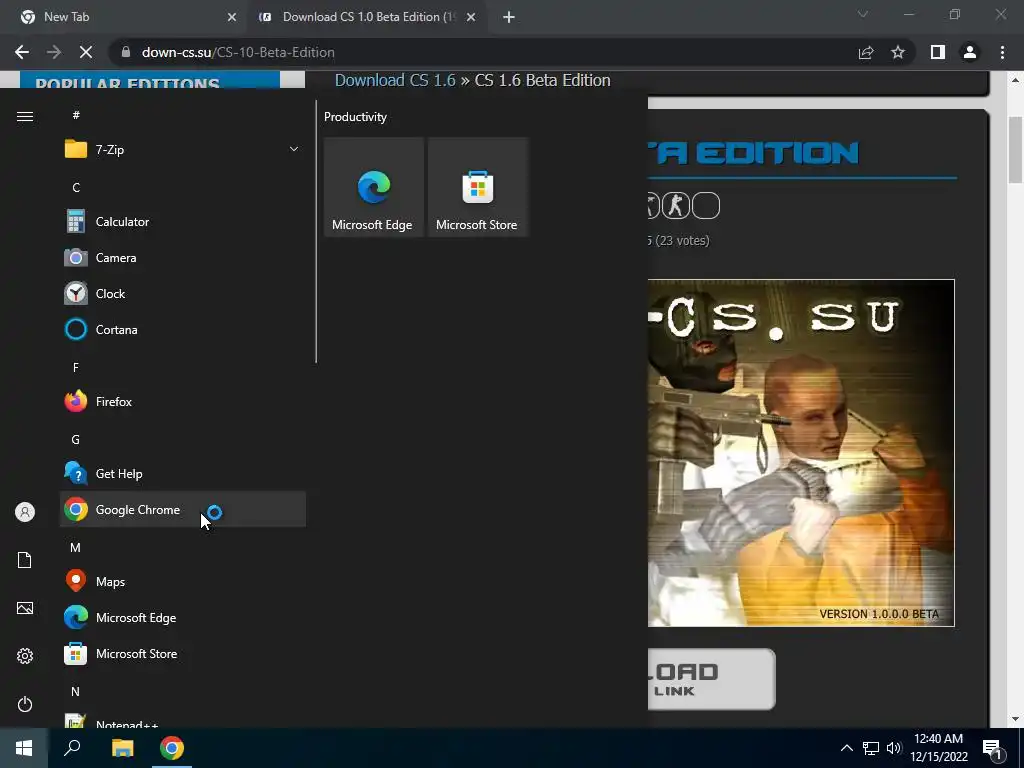Click the Microsoft Store Productivity tile
Viewport: 1024px width, 768px height.
pos(477,187)
